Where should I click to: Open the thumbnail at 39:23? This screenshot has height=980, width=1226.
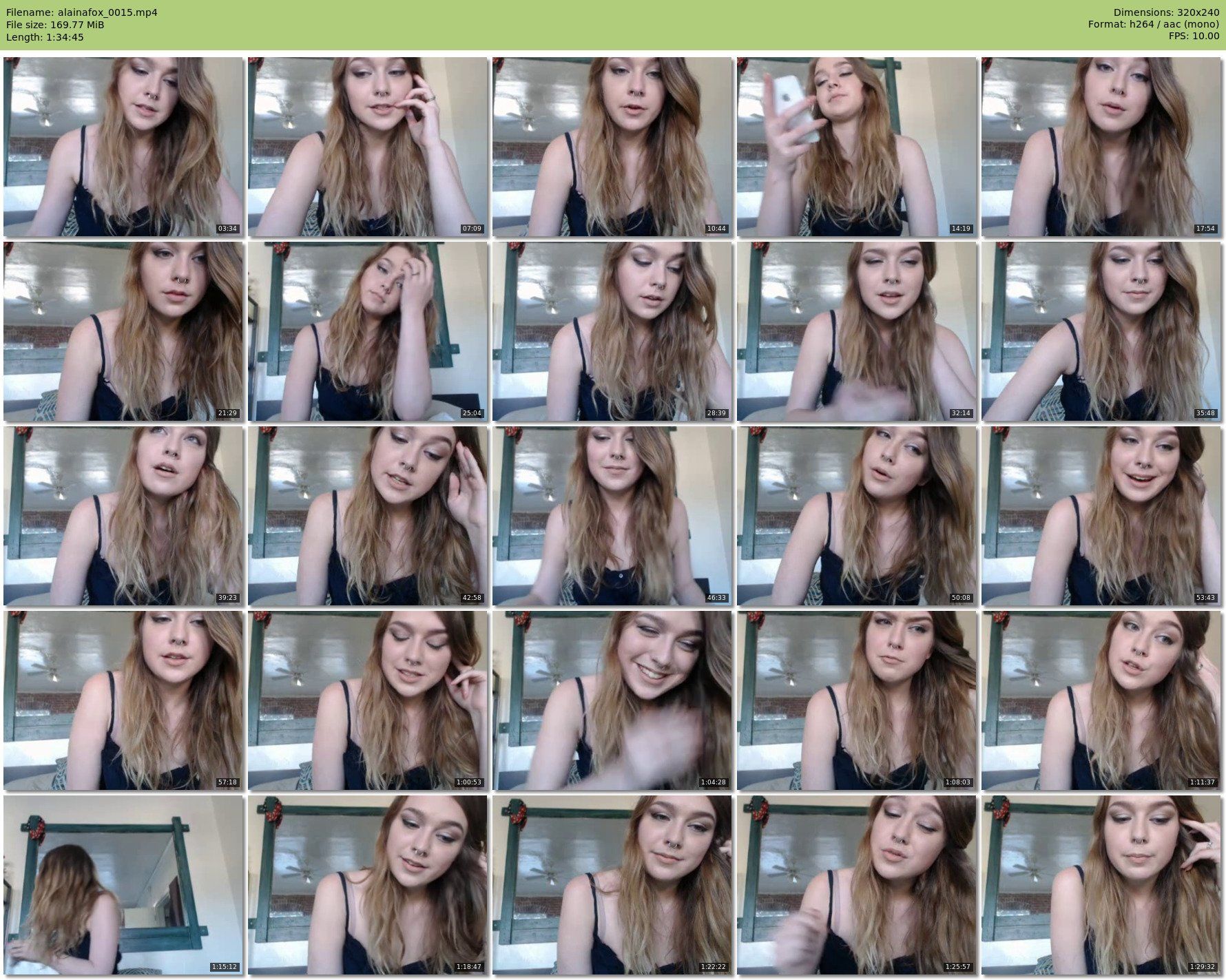[x=123, y=516]
